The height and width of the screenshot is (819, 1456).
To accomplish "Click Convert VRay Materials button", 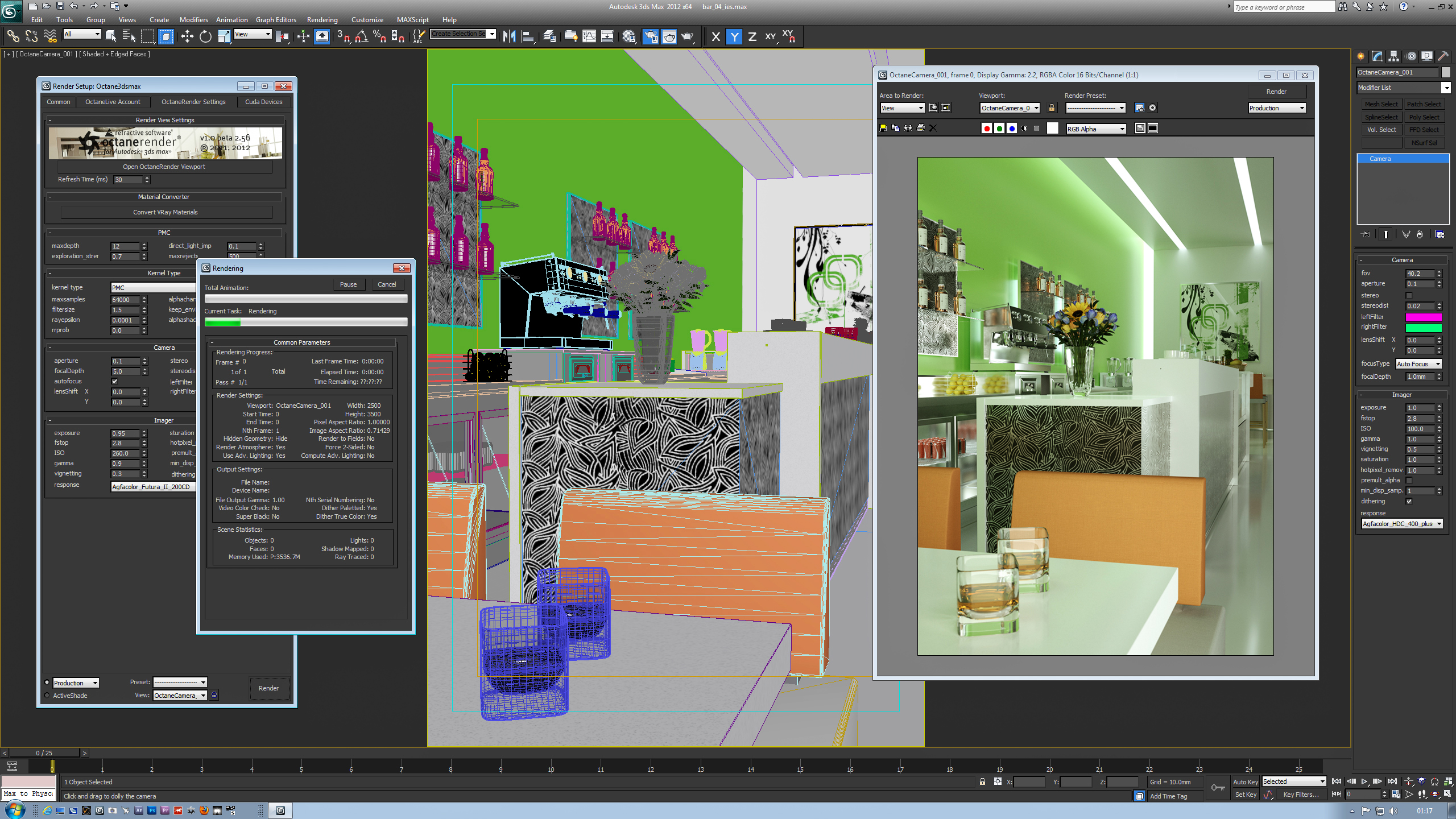I will pyautogui.click(x=166, y=212).
